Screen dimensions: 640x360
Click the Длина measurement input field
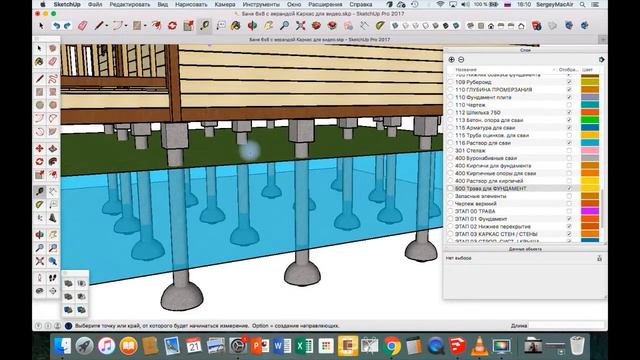tap(566, 325)
